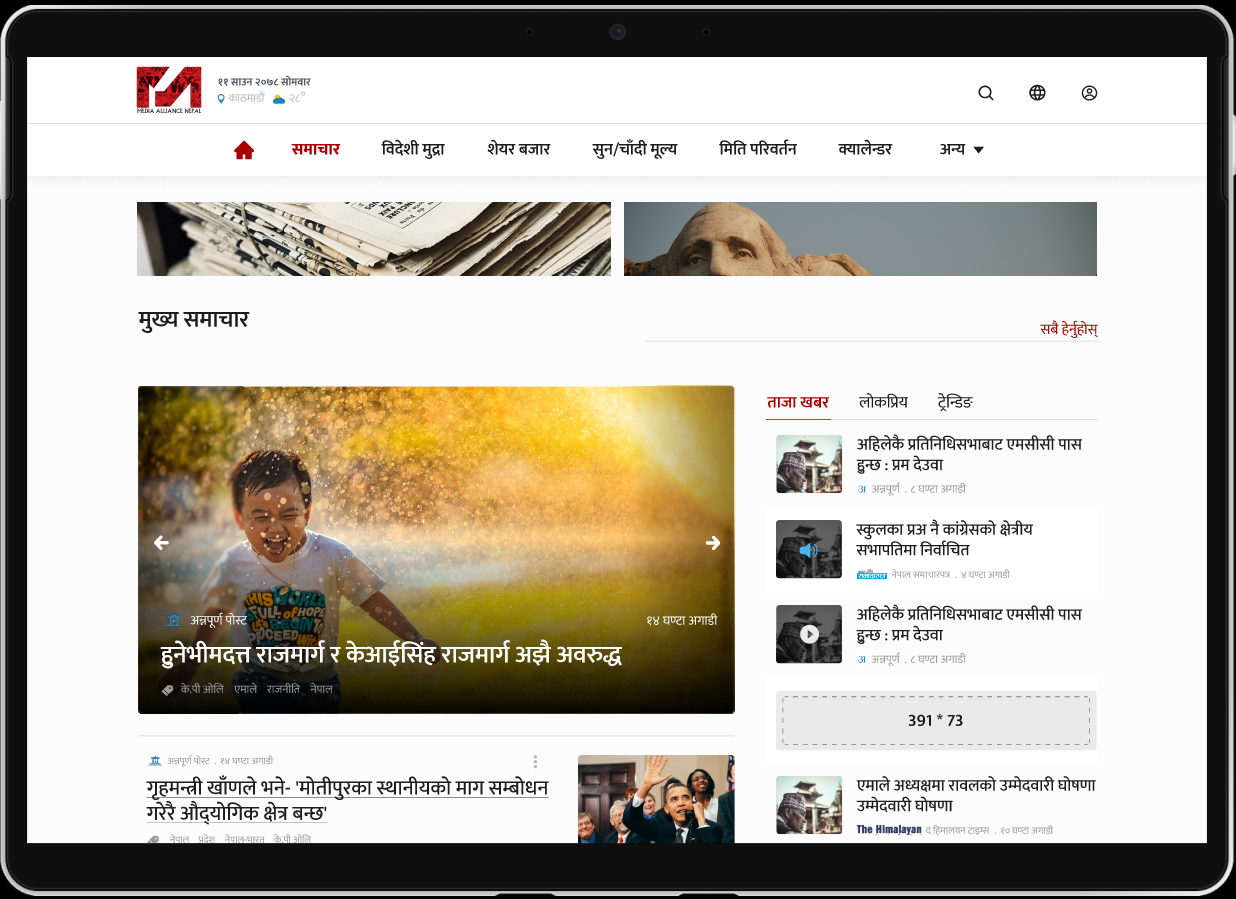Expand the अन्य dropdown menu

pyautogui.click(x=961, y=149)
